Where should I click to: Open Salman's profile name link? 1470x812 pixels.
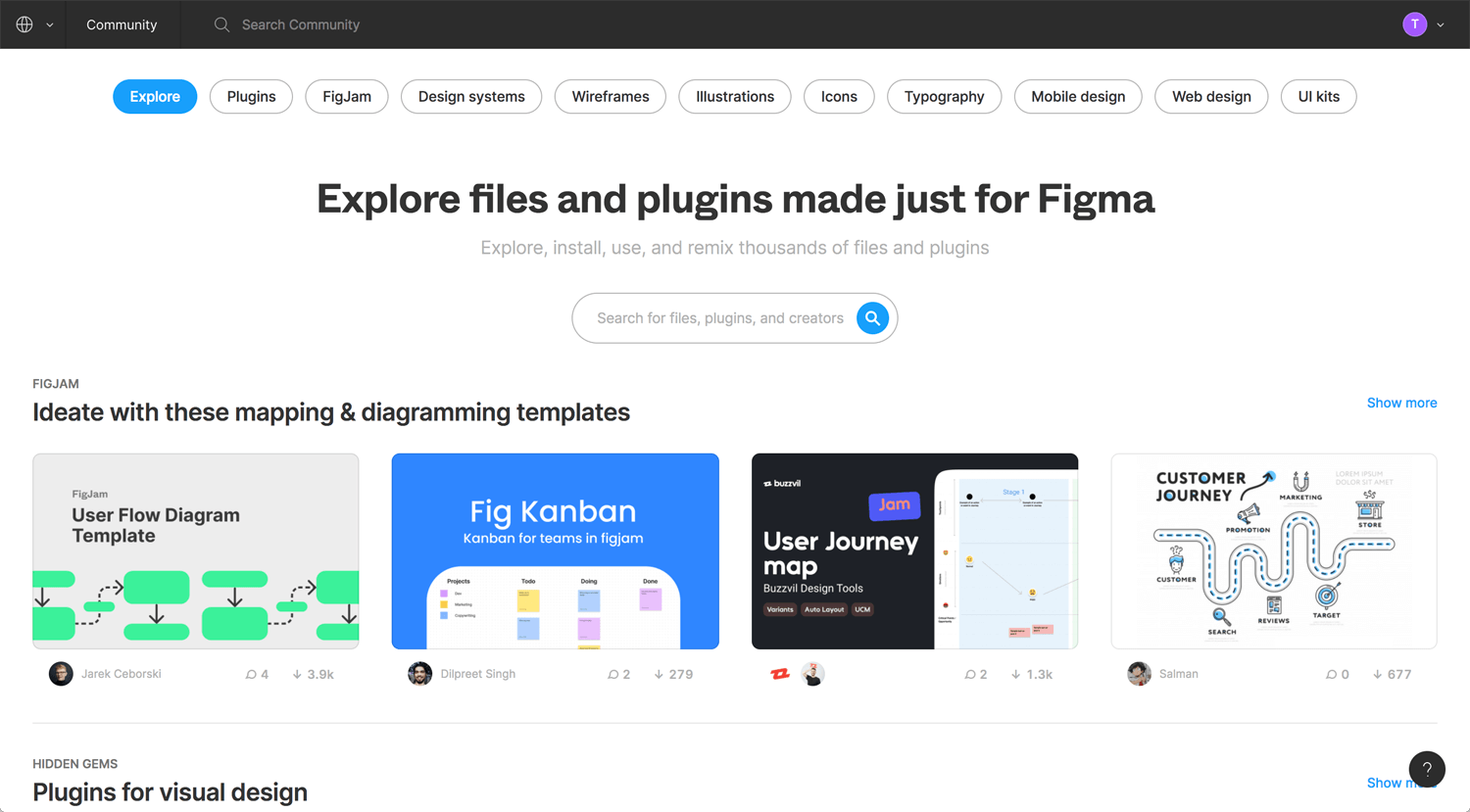point(1179,674)
